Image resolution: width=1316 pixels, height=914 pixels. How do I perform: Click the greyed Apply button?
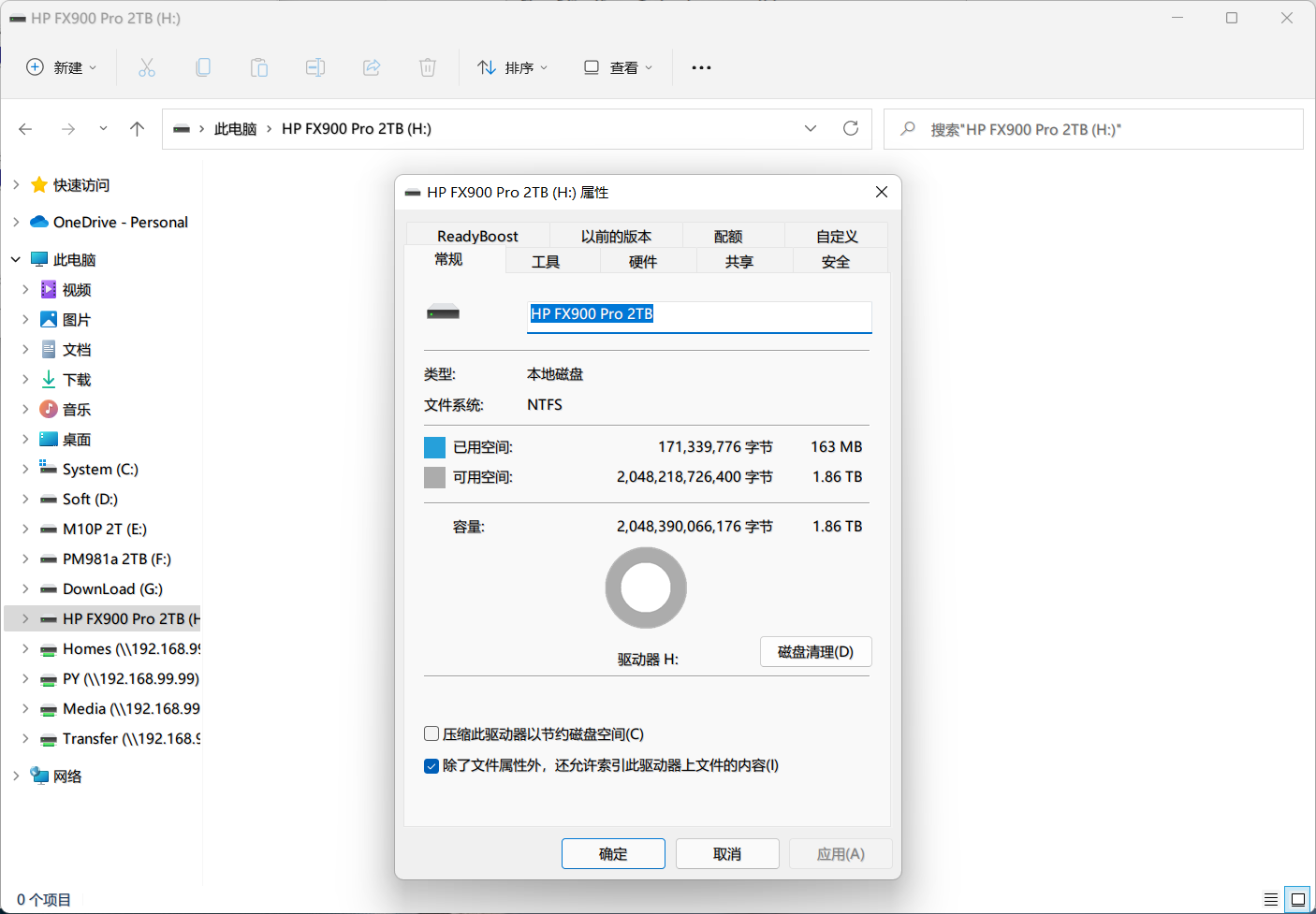point(841,854)
